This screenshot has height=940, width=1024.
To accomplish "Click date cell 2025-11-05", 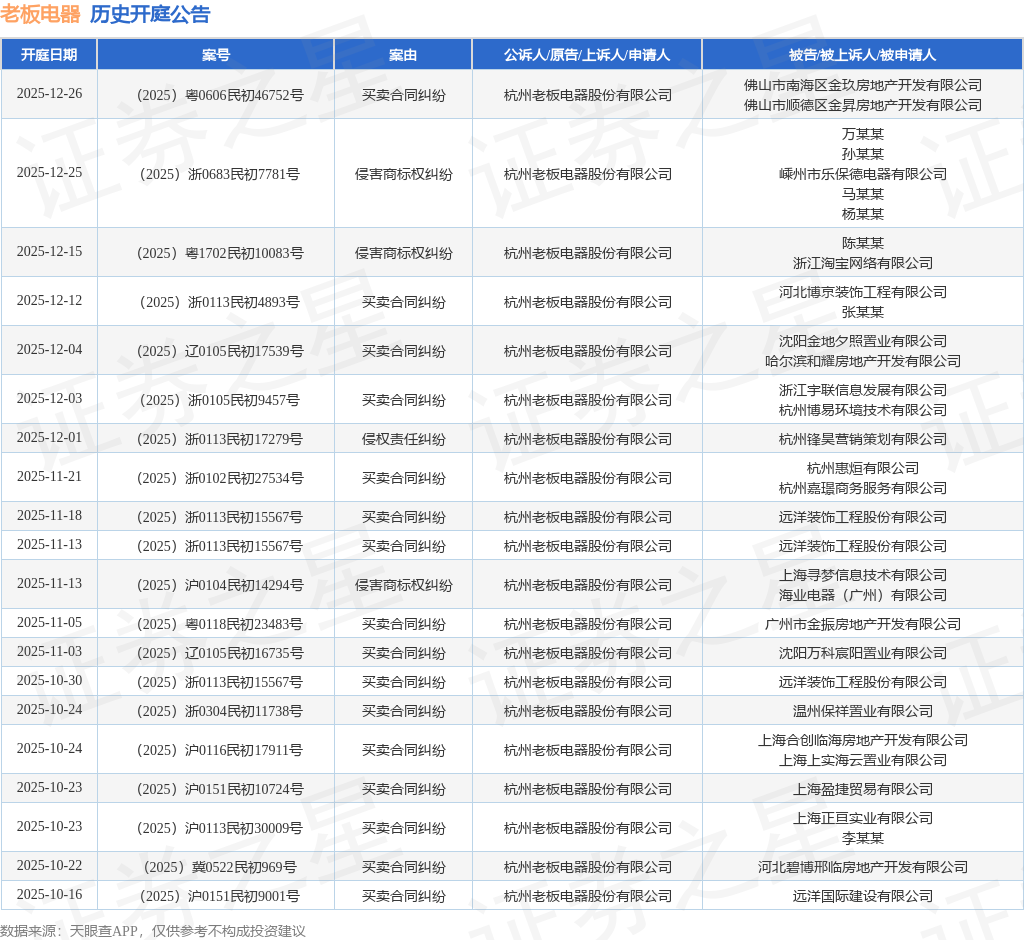I will (50, 623).
